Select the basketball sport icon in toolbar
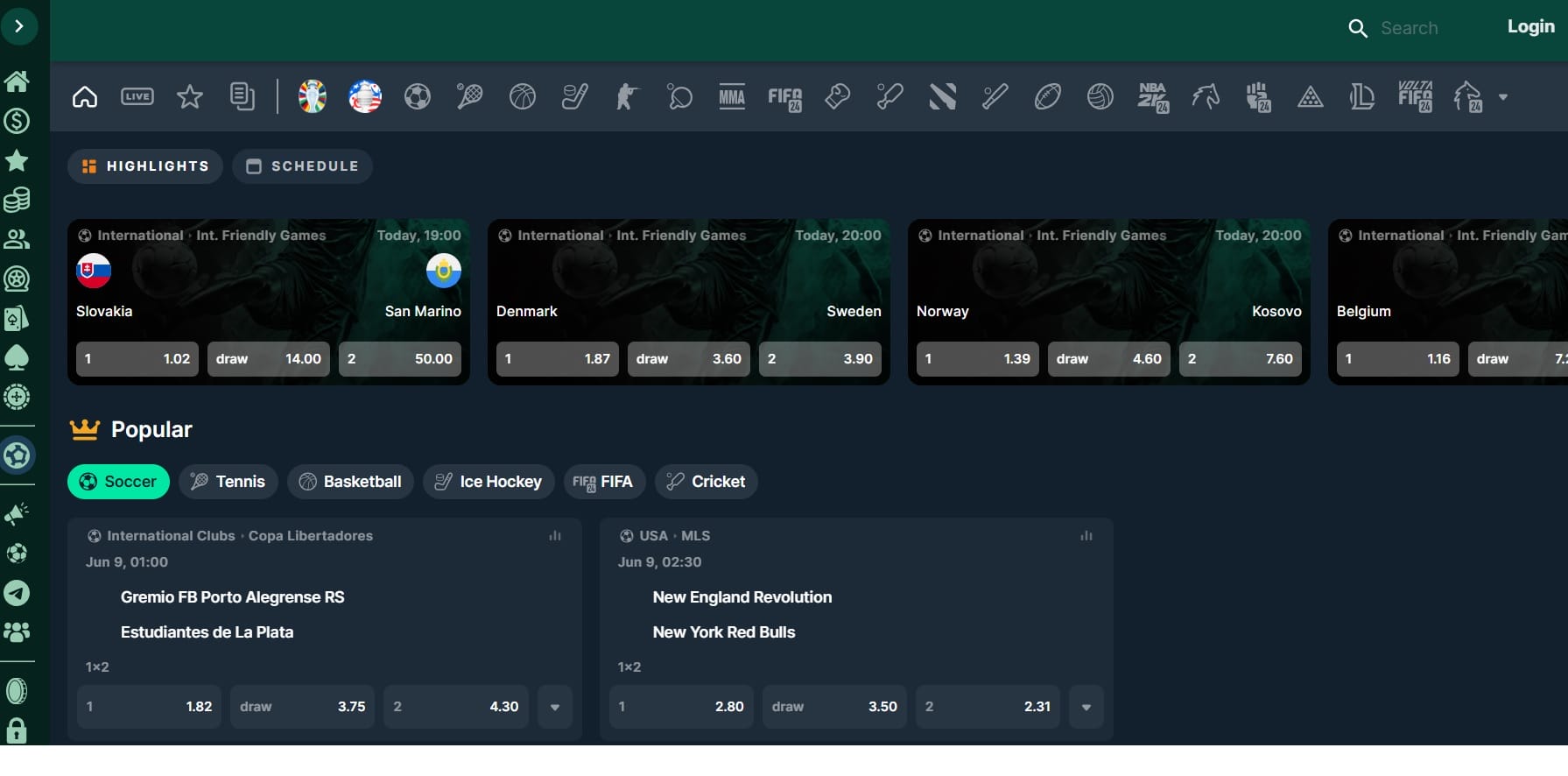Image resolution: width=1568 pixels, height=776 pixels. tap(523, 96)
